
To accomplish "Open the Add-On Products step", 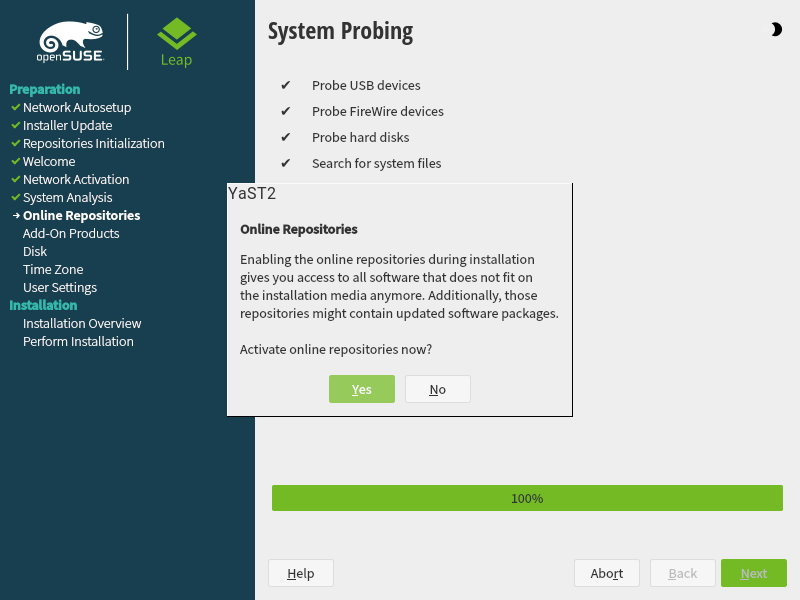I will [x=71, y=233].
